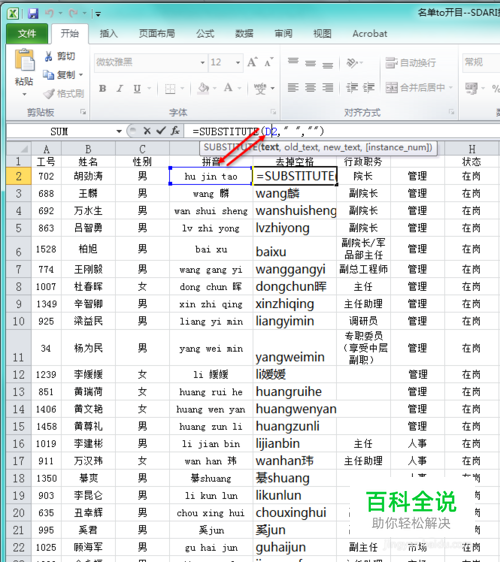Open the 对齐方式 dialog launcher
Image resolution: width=500 pixels, height=562 pixels.
[452, 113]
